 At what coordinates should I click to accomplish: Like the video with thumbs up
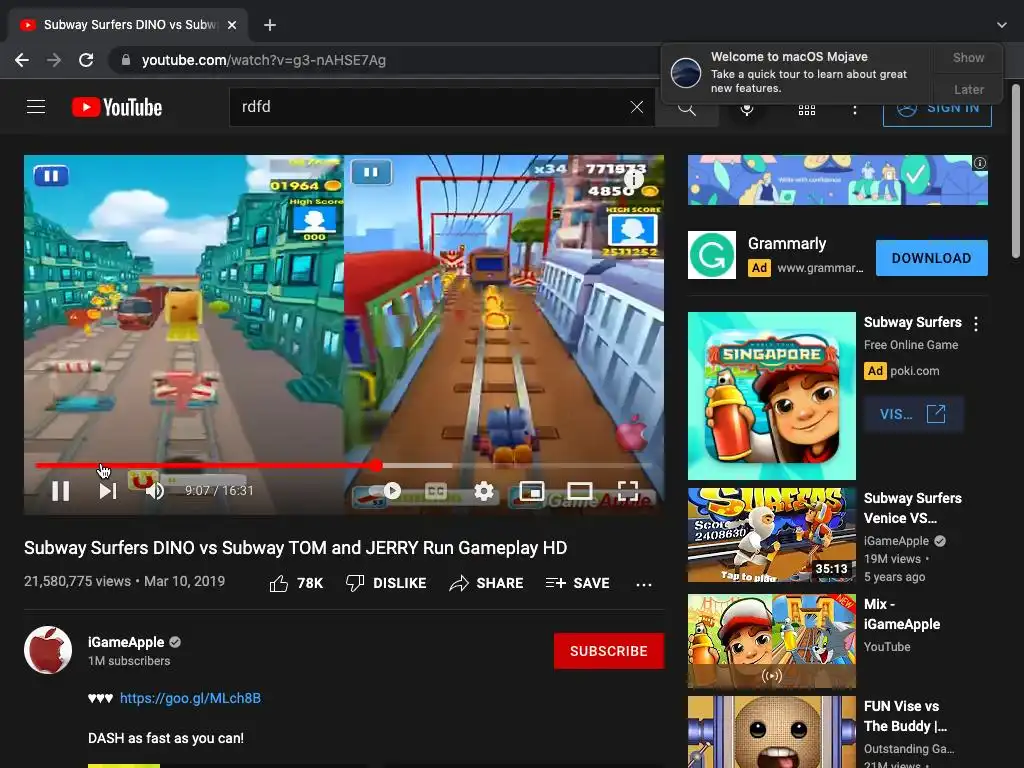tap(296, 583)
